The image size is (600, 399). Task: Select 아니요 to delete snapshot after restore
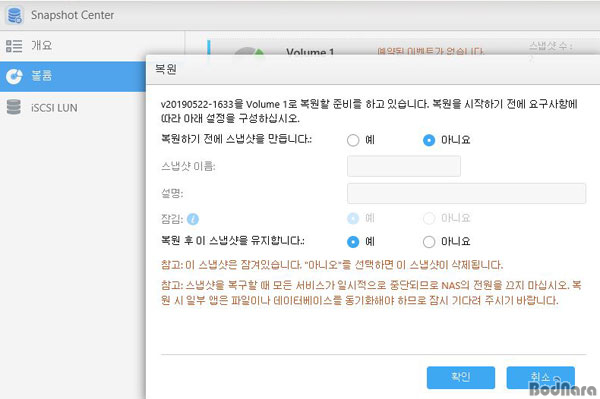tap(429, 242)
